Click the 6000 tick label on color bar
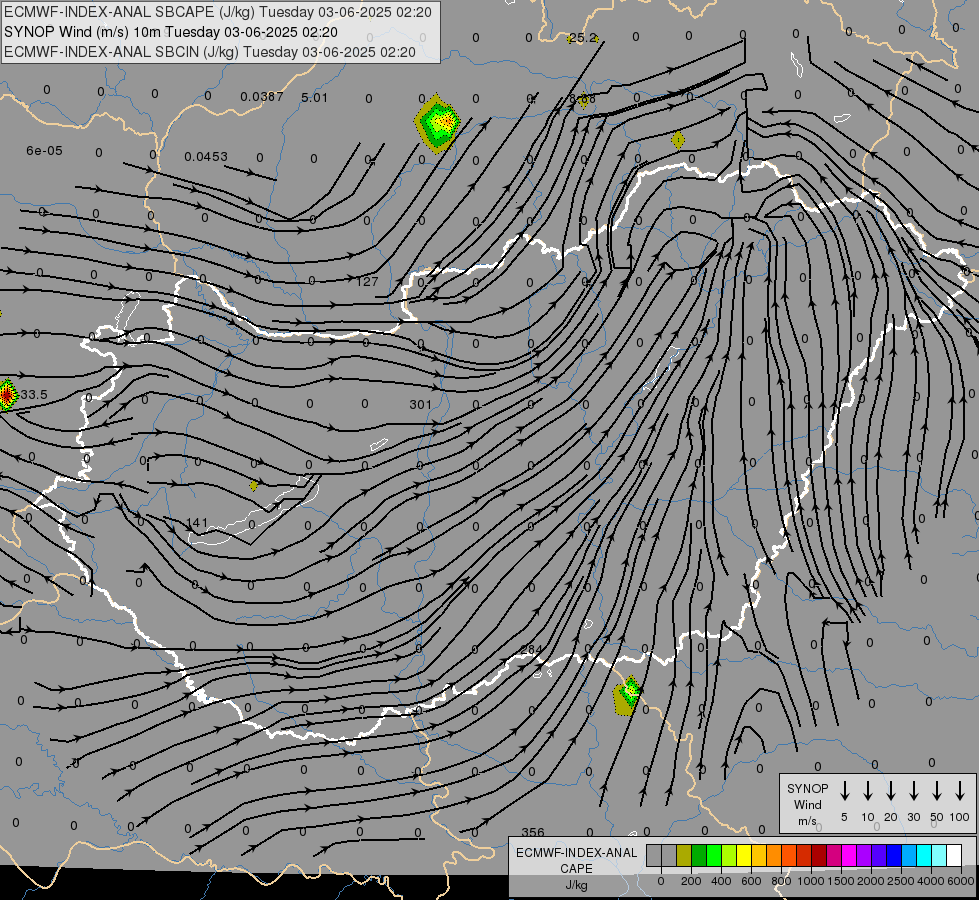979x900 pixels. pos(961,881)
